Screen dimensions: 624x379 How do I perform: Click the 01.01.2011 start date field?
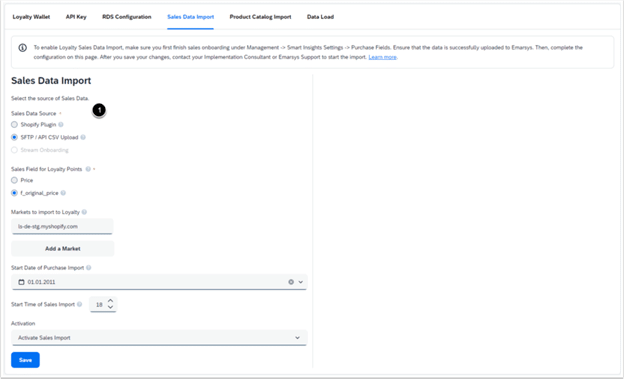coord(159,282)
